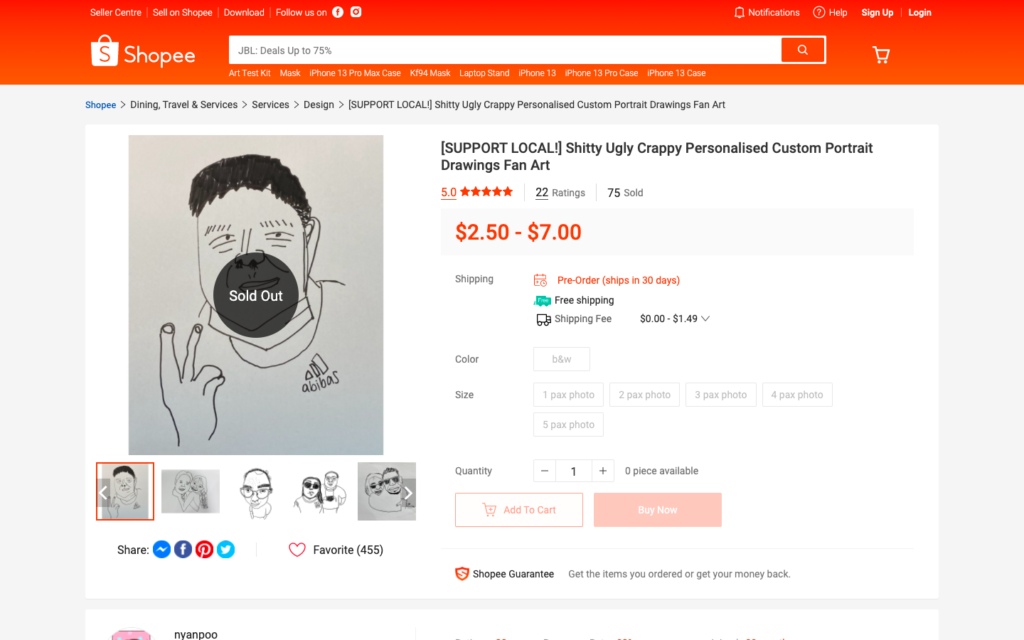Screen dimensions: 1024x640
Task: Select the b&w color option
Action: click(x=561, y=358)
